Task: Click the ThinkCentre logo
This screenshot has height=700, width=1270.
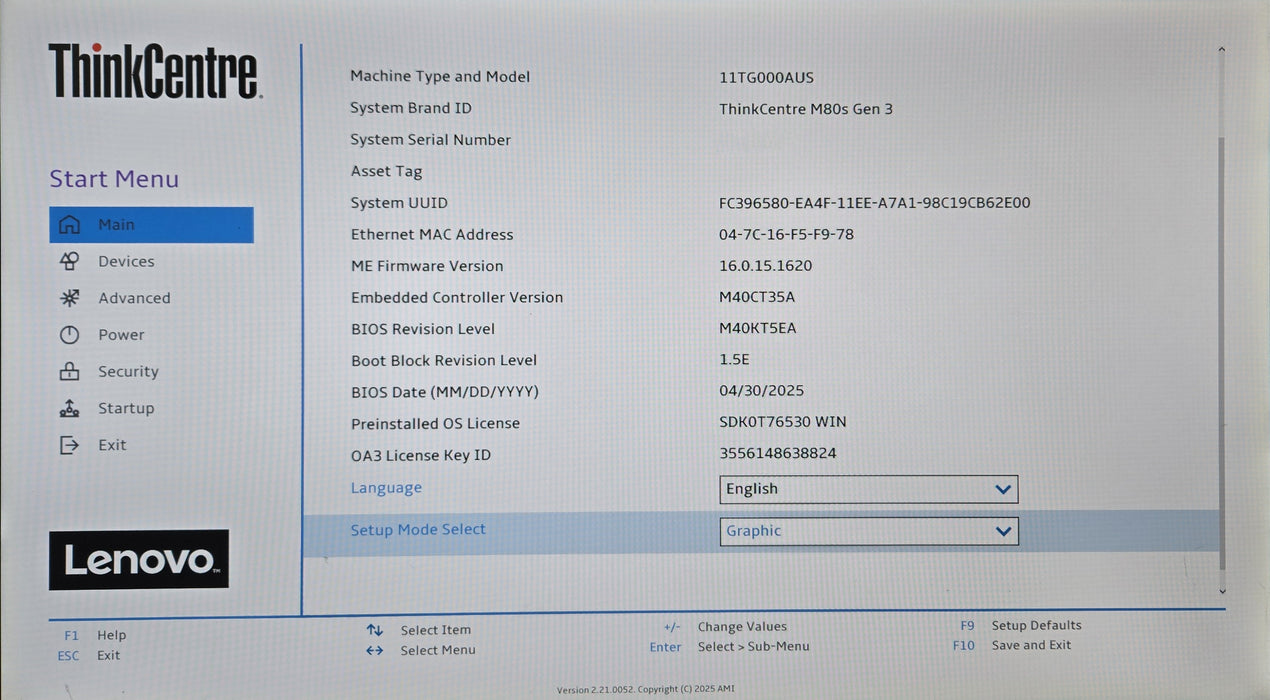Action: pyautogui.click(x=155, y=71)
